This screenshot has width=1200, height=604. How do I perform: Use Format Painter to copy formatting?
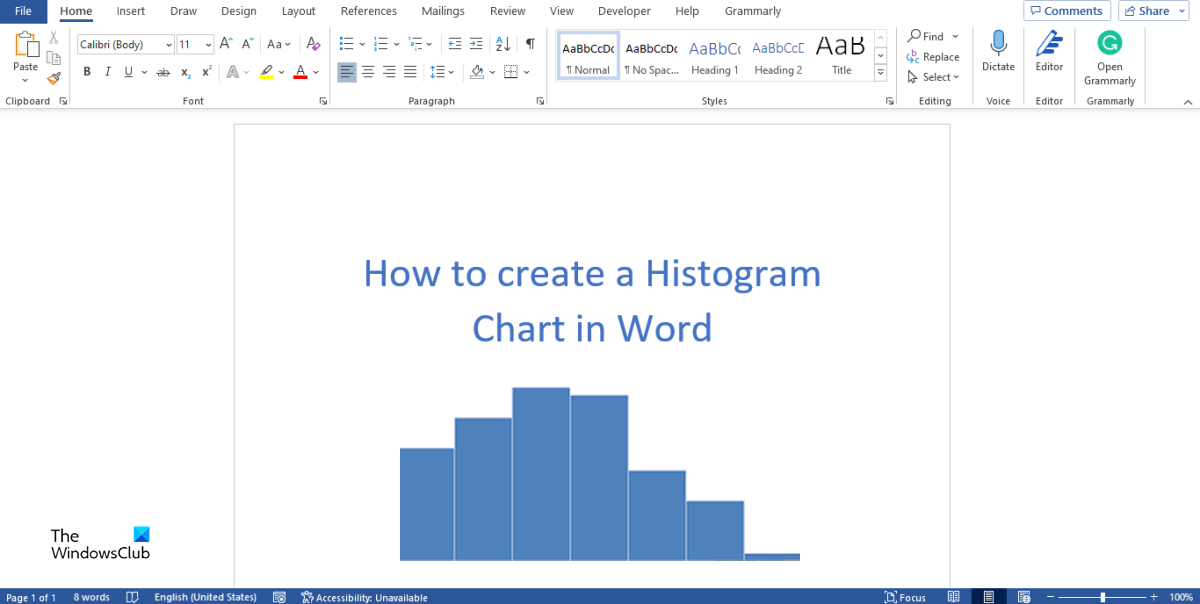tap(53, 78)
